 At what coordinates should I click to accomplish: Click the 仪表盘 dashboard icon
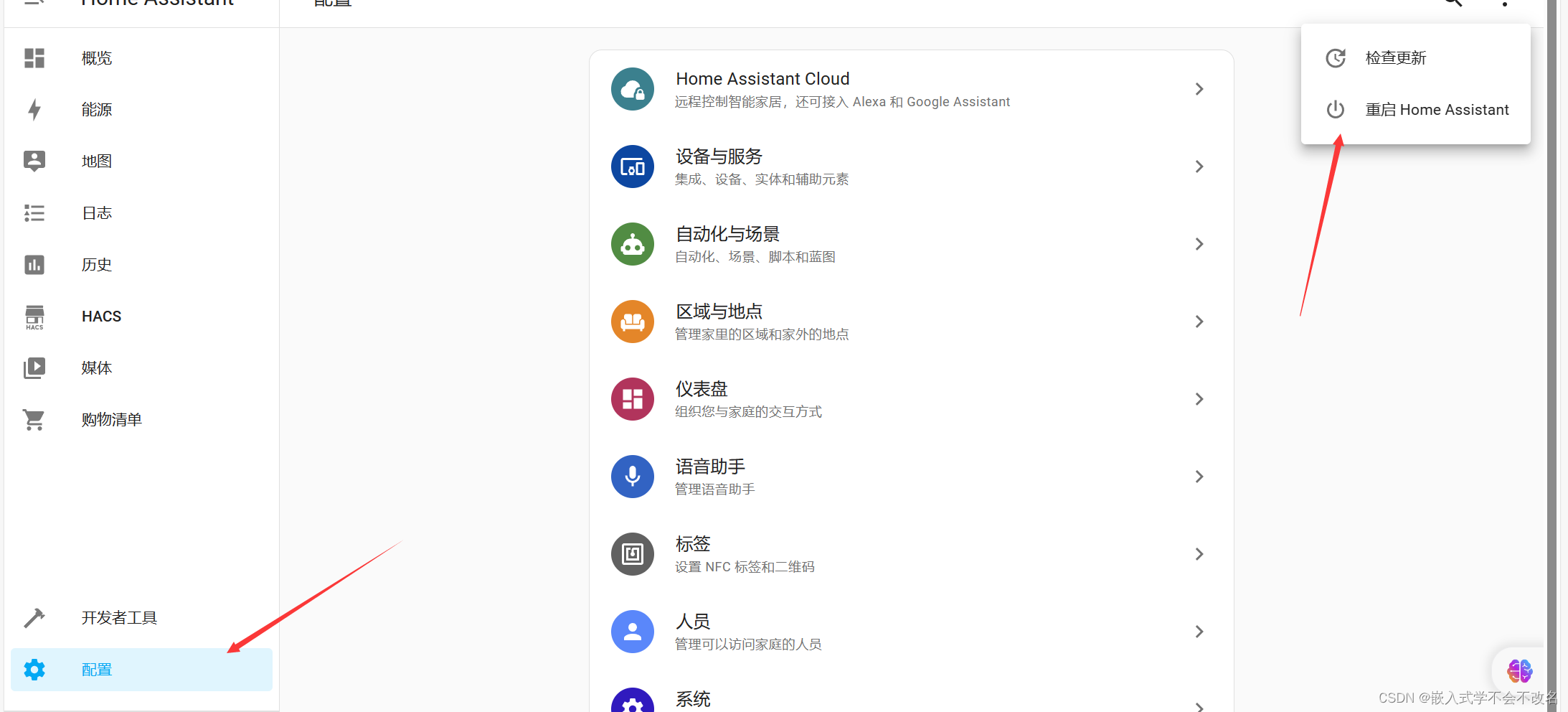click(633, 399)
